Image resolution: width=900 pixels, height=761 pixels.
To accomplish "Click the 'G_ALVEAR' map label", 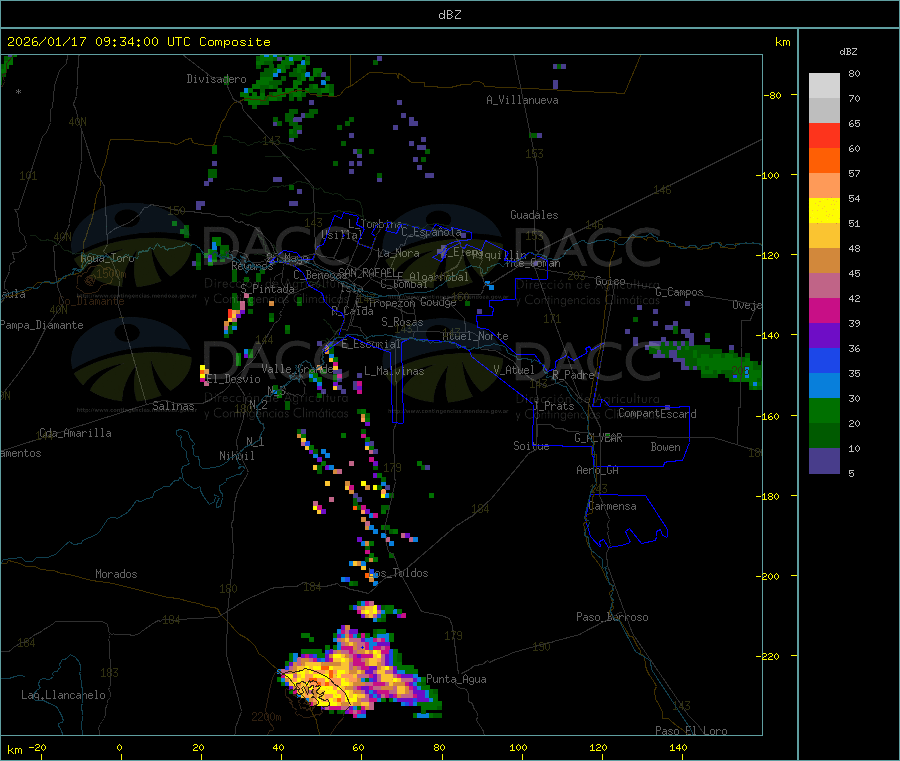I will [598, 438].
